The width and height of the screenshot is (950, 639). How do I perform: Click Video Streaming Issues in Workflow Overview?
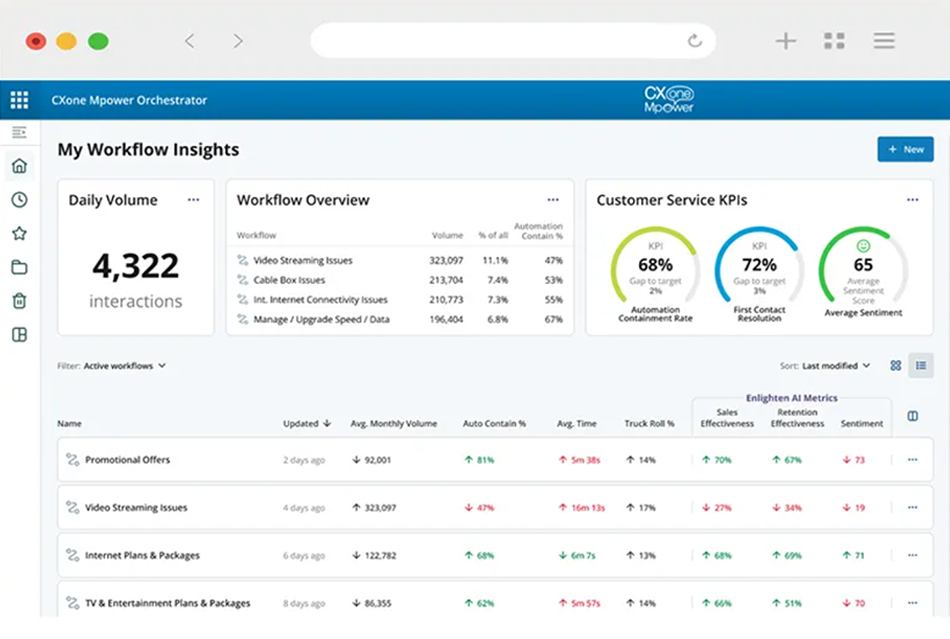pyautogui.click(x=302, y=260)
